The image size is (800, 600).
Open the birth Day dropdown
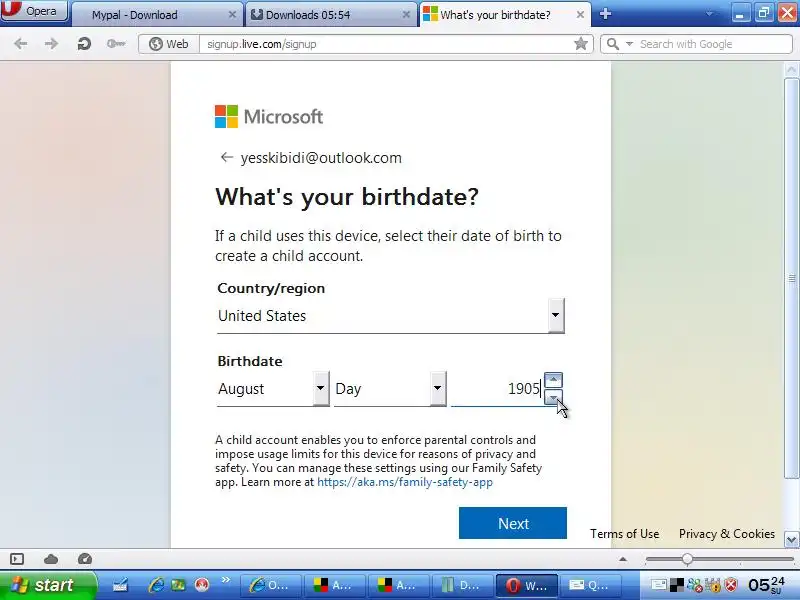[x=390, y=389]
